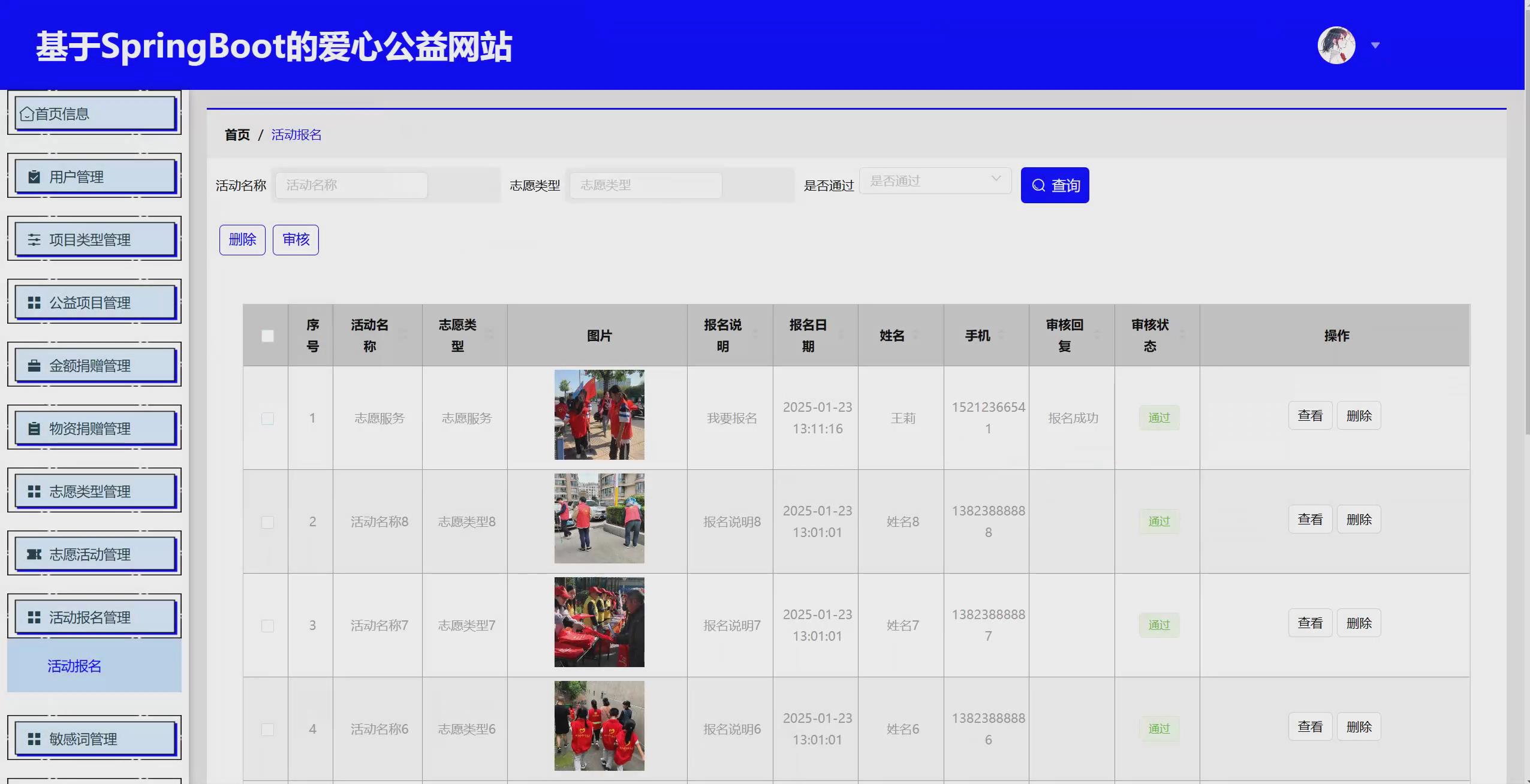
Task: Click 删除 for row 姓名8
Action: [x=1359, y=519]
